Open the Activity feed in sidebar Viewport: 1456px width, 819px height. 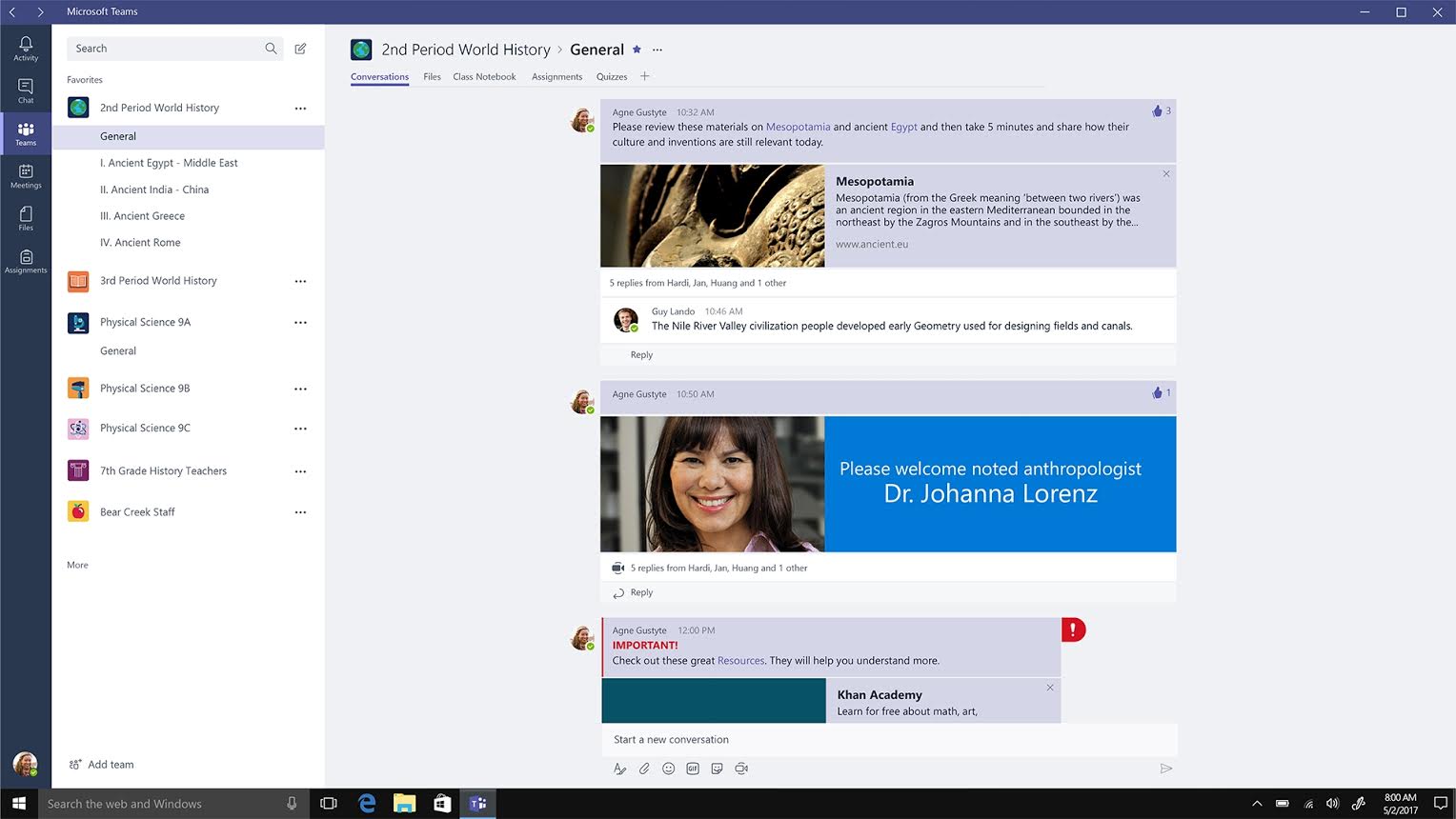click(26, 48)
